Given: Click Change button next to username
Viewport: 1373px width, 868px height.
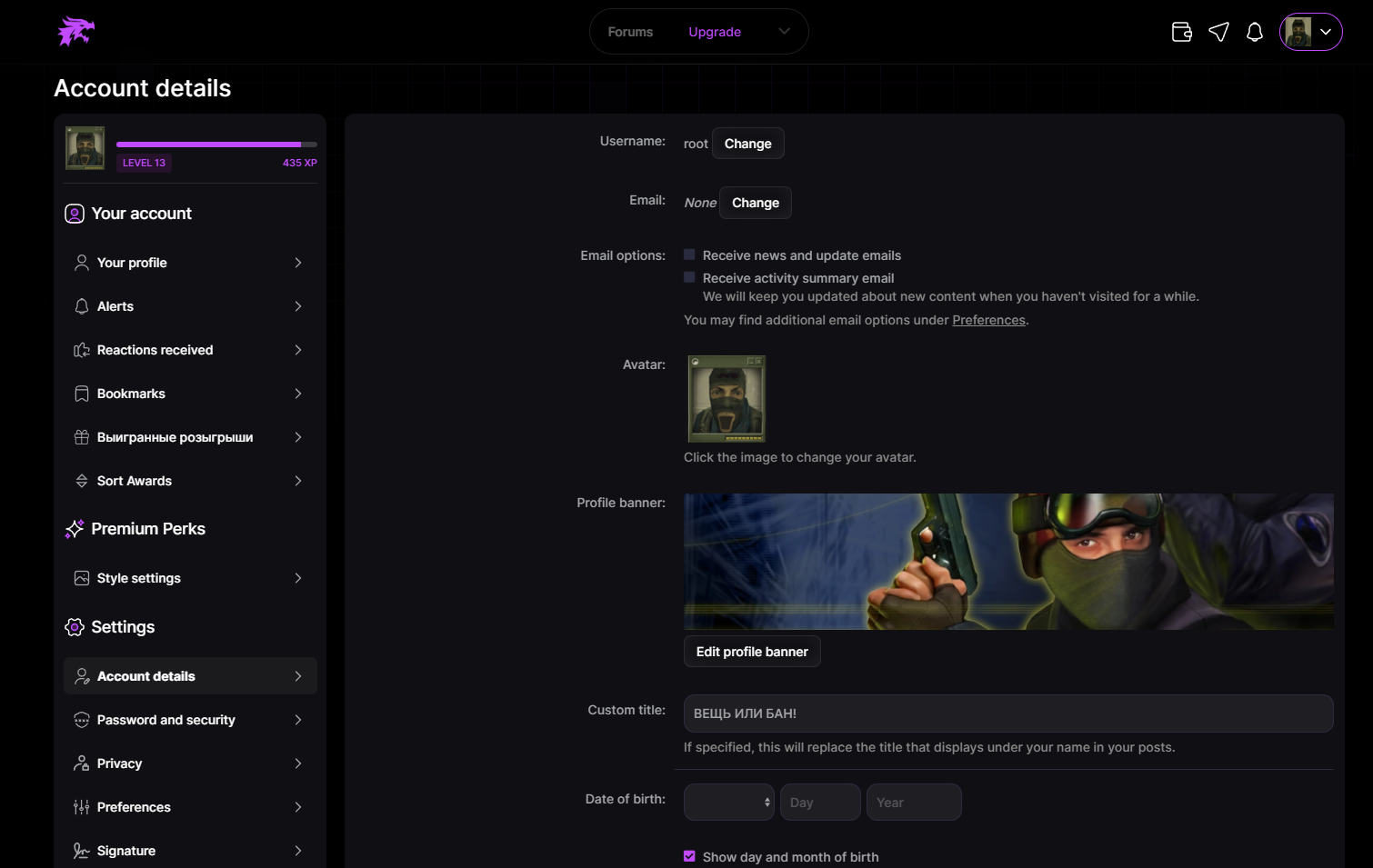Looking at the screenshot, I should tap(747, 144).
